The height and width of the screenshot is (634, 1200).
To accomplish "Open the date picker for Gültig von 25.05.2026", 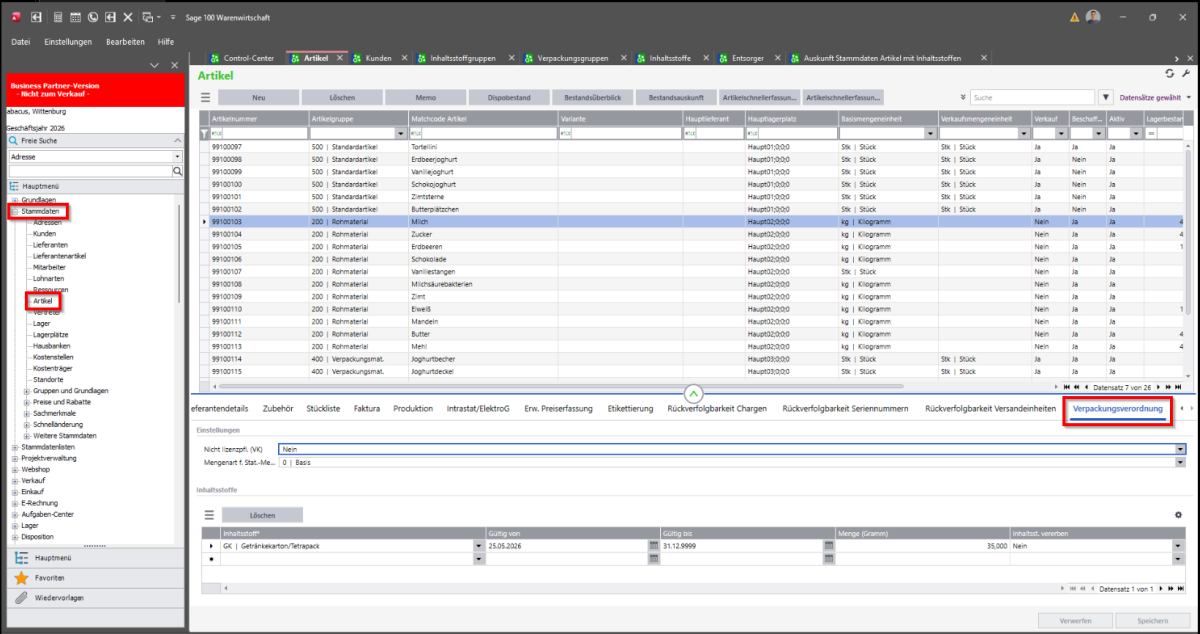I will coord(653,546).
